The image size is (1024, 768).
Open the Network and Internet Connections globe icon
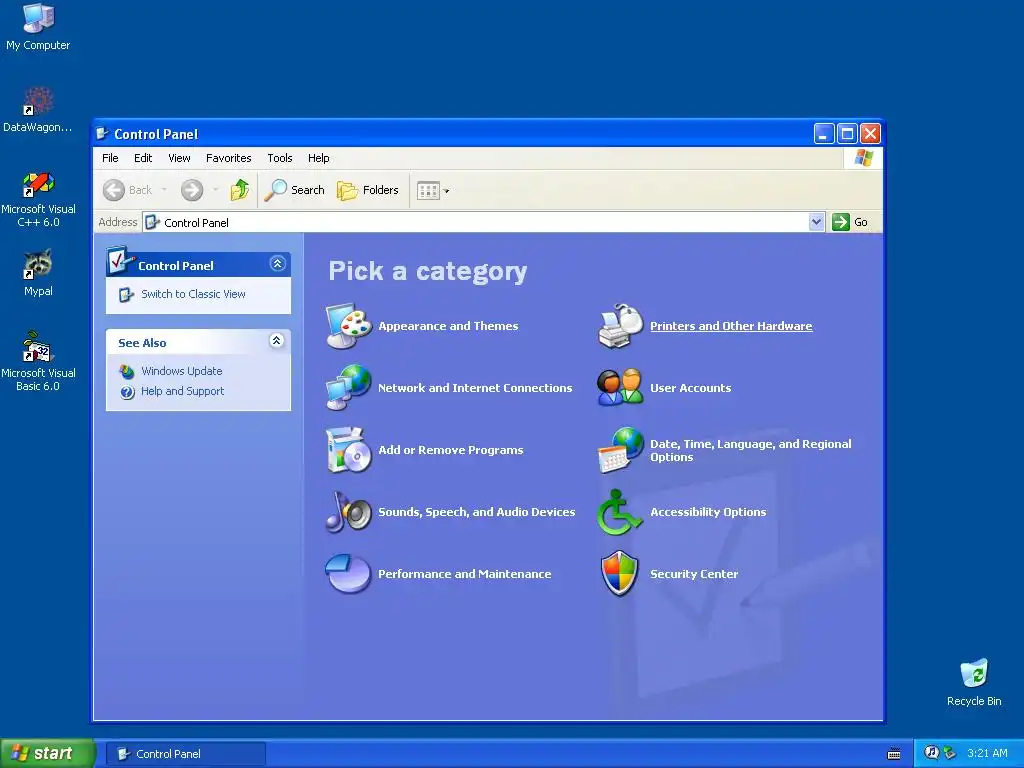349,387
